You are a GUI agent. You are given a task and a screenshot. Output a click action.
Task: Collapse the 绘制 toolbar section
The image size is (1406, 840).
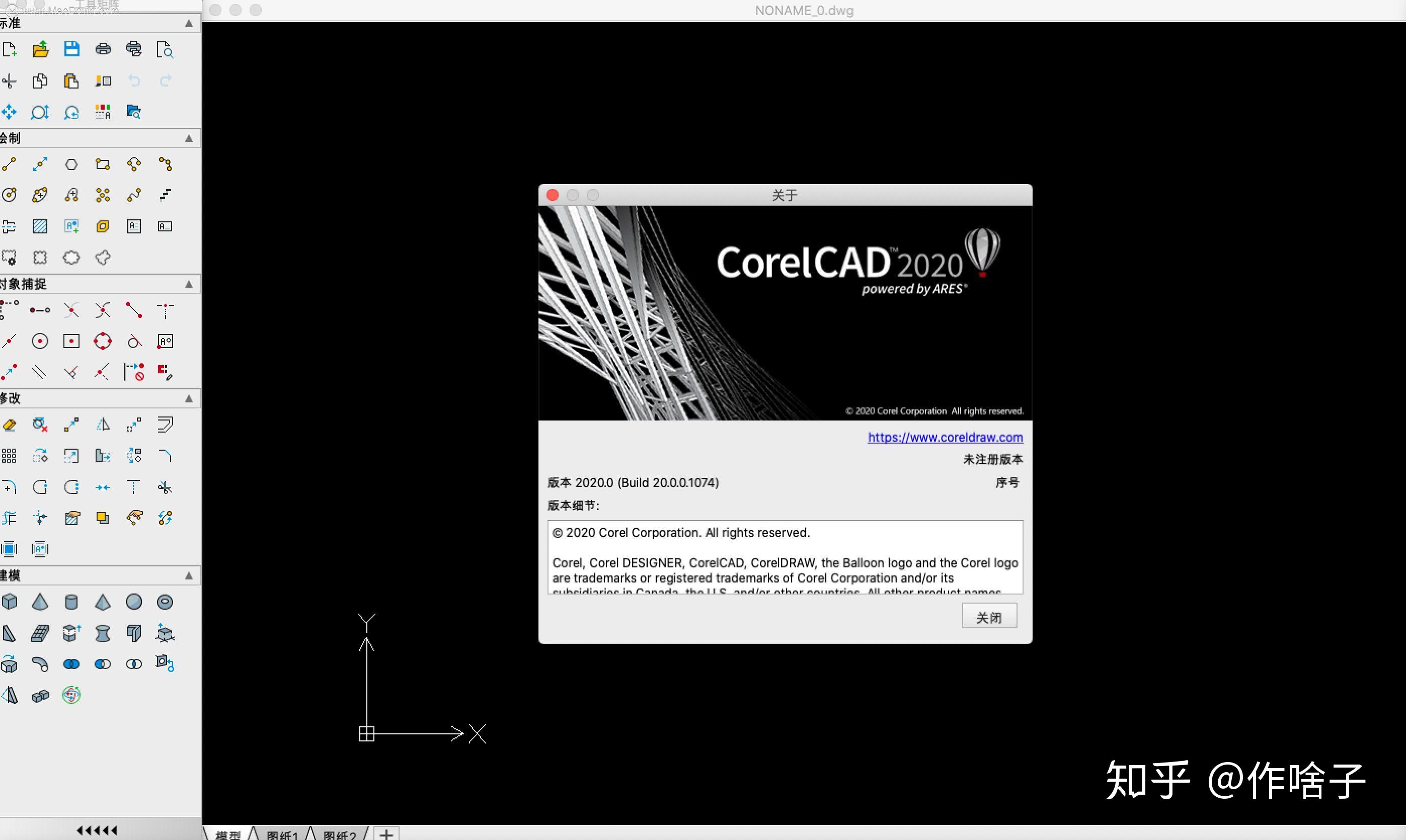[189, 137]
